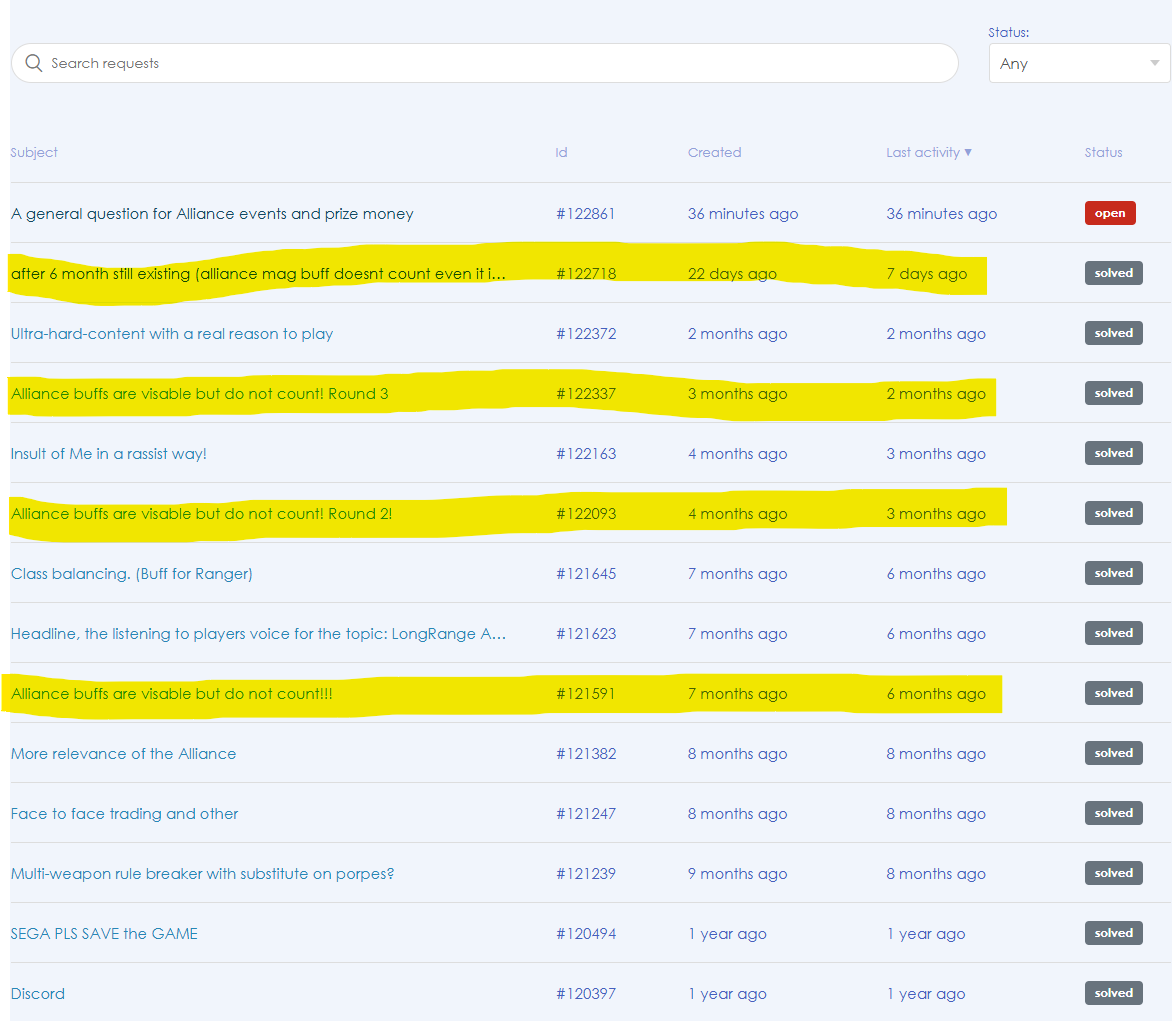This screenshot has height=1021, width=1172.
Task: Open 'Ultra-hard-content with a real reason to play'
Action: pos(172,333)
